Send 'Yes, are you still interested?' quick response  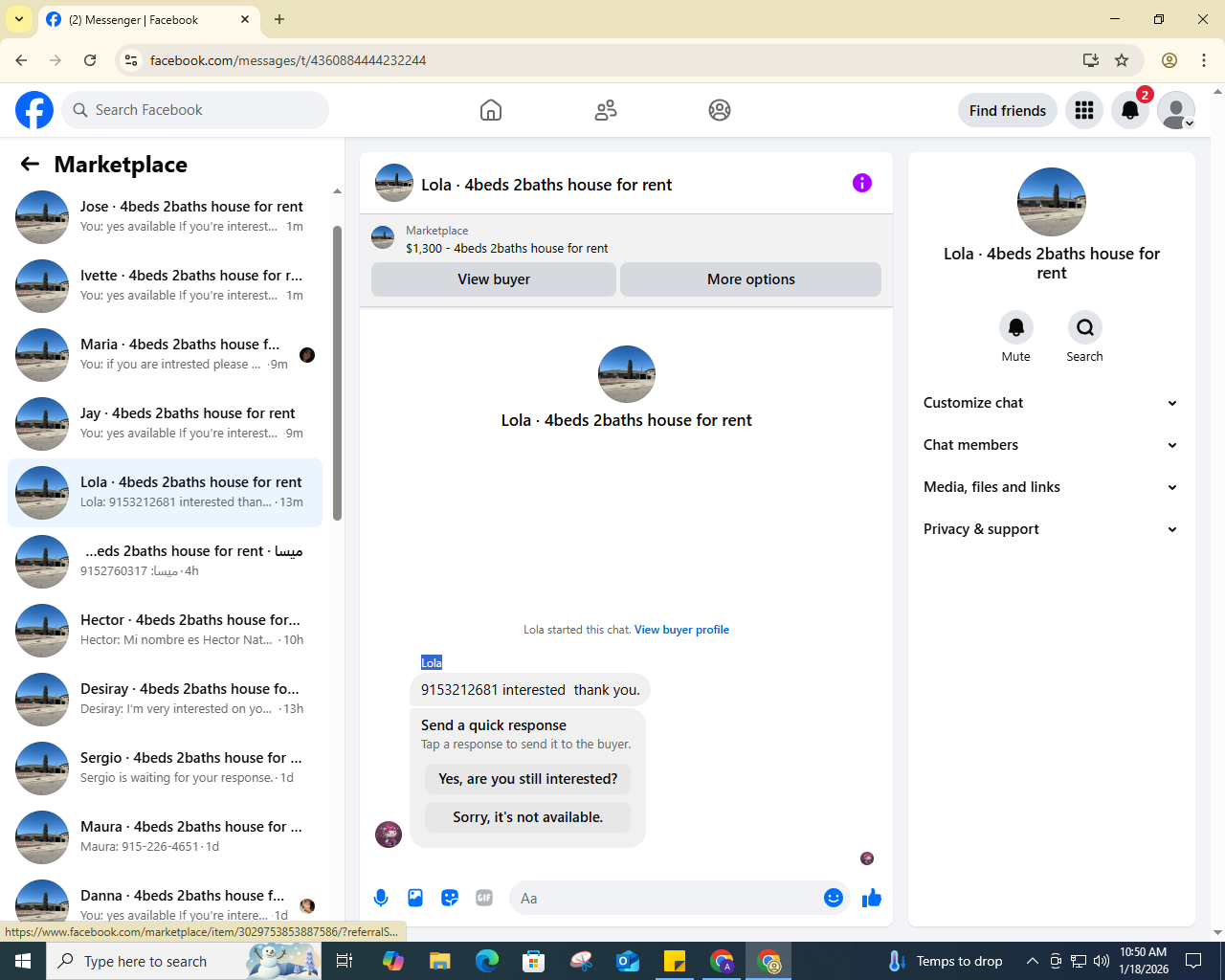tap(528, 779)
